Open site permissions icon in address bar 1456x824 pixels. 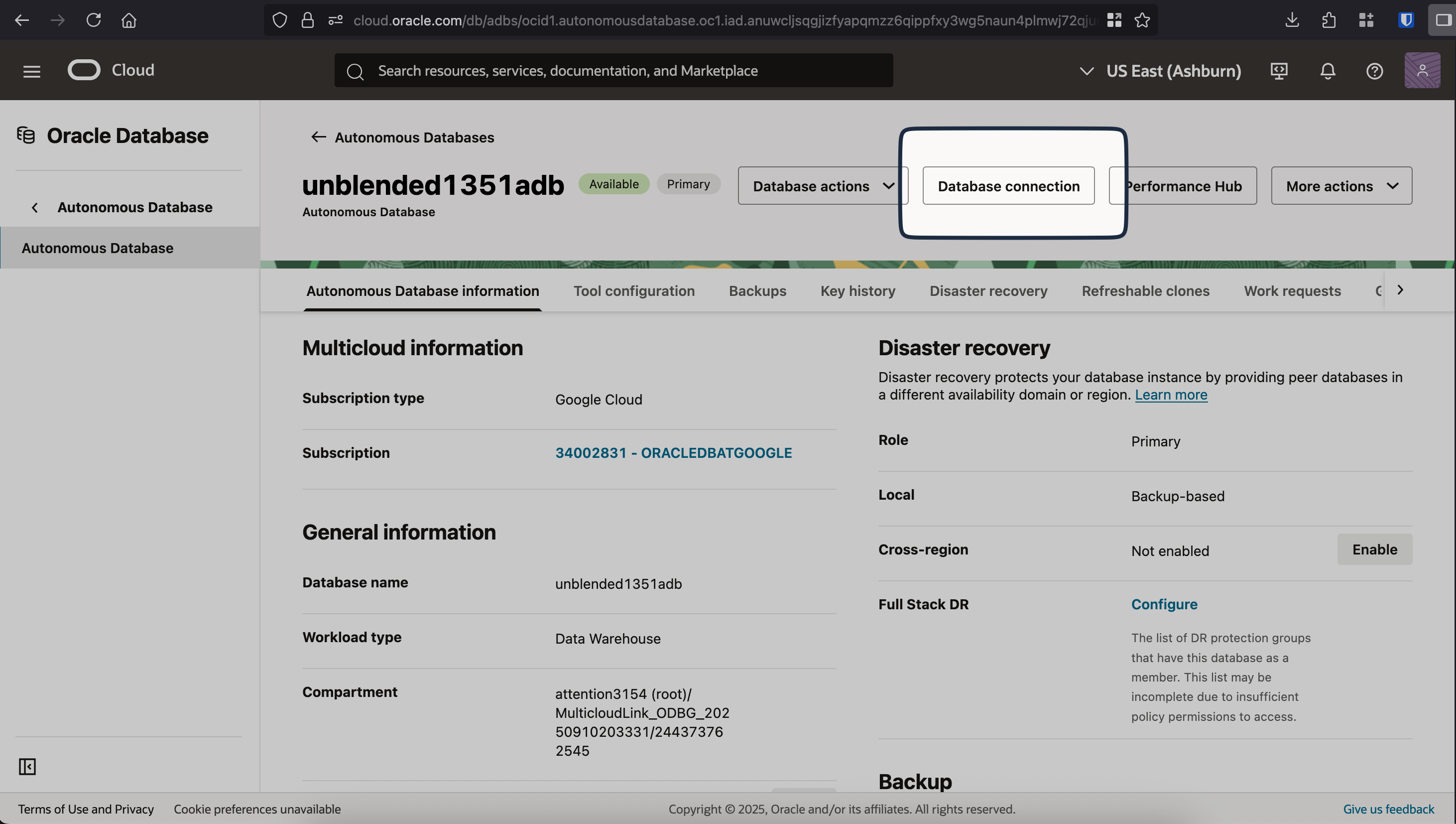tap(336, 20)
